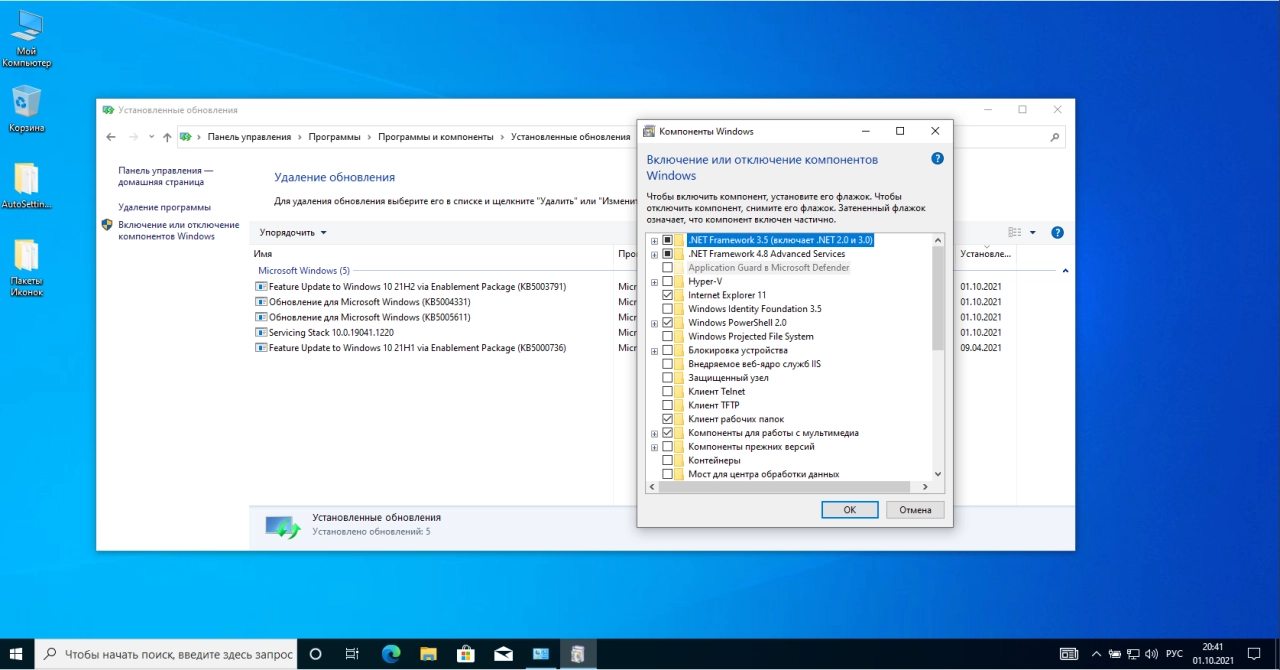Expand .NET Framework 4.8 Advanced Services node

click(654, 254)
